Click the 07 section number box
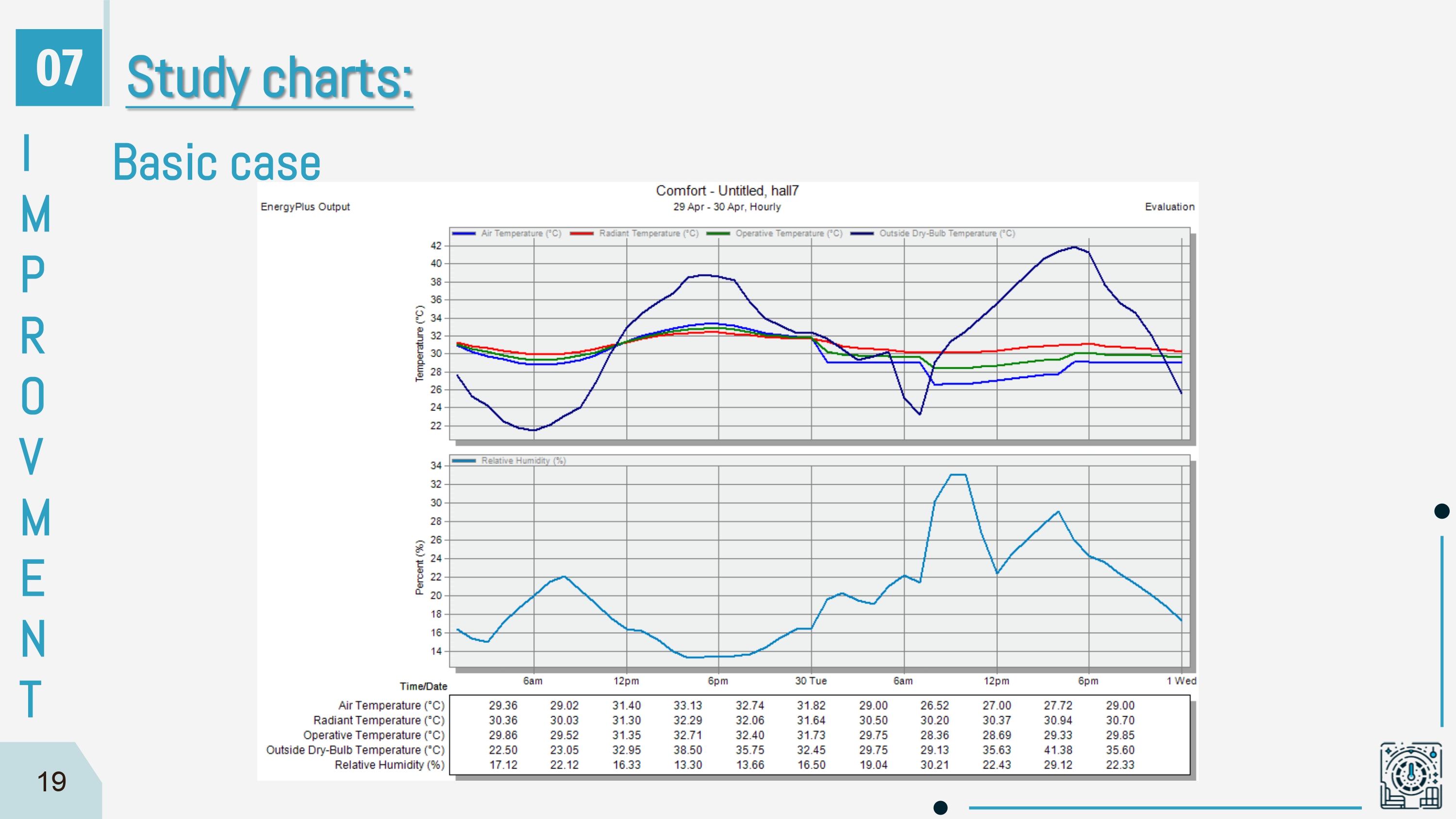This screenshot has height=819, width=1456. pyautogui.click(x=59, y=68)
